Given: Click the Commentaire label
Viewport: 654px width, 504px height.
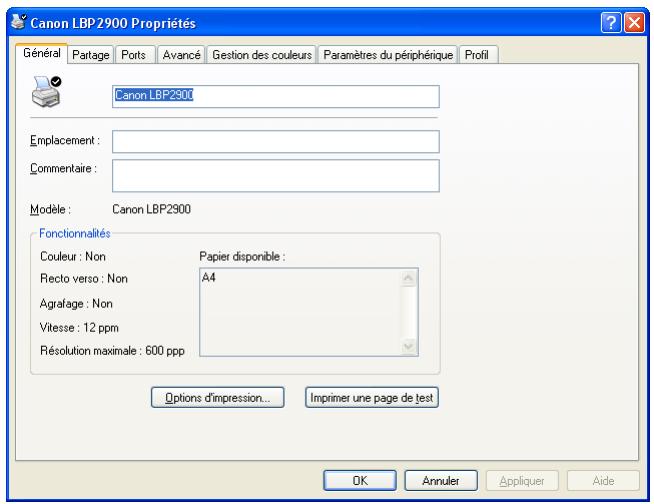Looking at the screenshot, I should [63, 168].
